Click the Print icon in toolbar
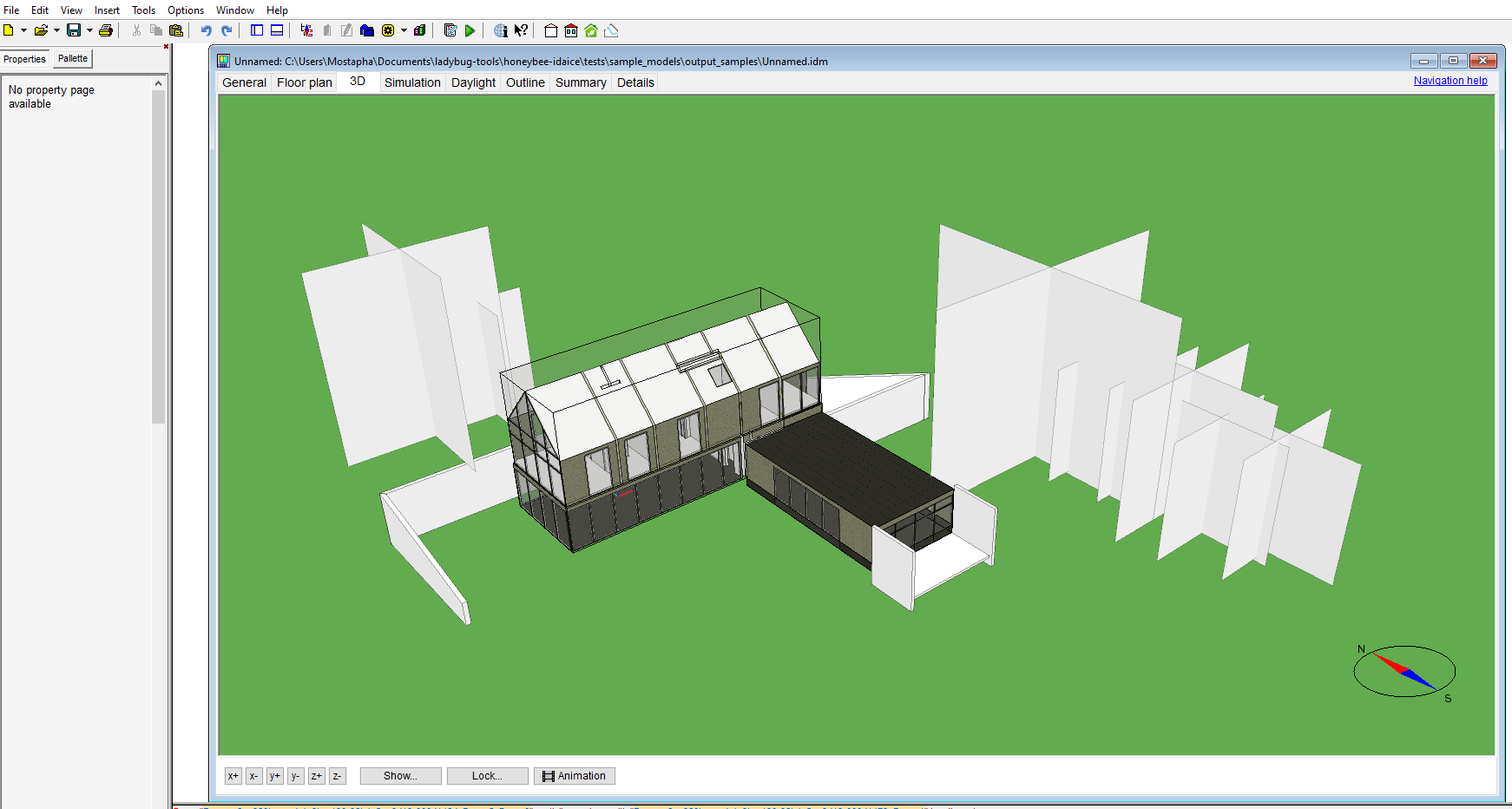Screen dimensions: 1512x809 pyautogui.click(x=106, y=30)
